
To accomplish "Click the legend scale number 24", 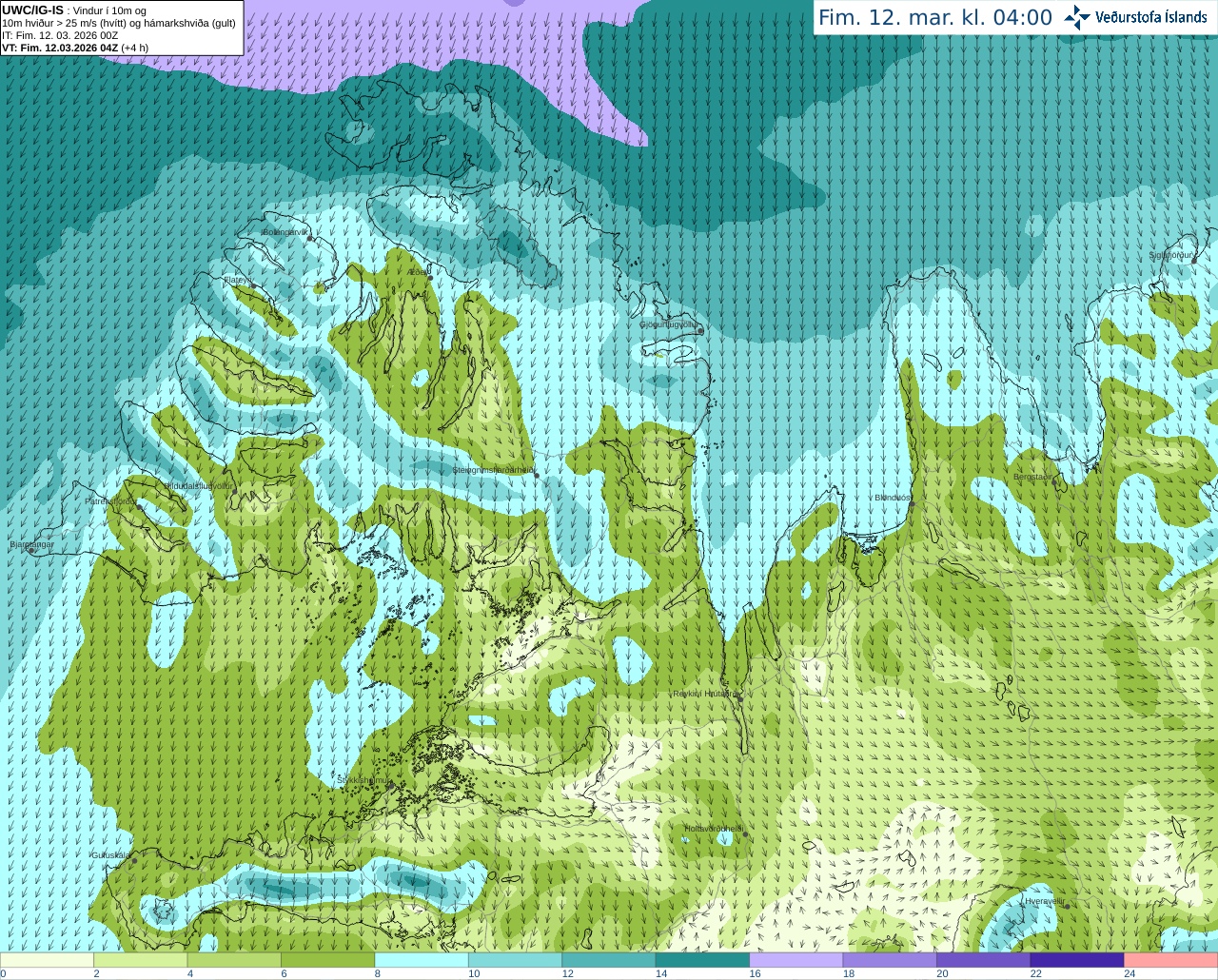I will coord(1130,973).
